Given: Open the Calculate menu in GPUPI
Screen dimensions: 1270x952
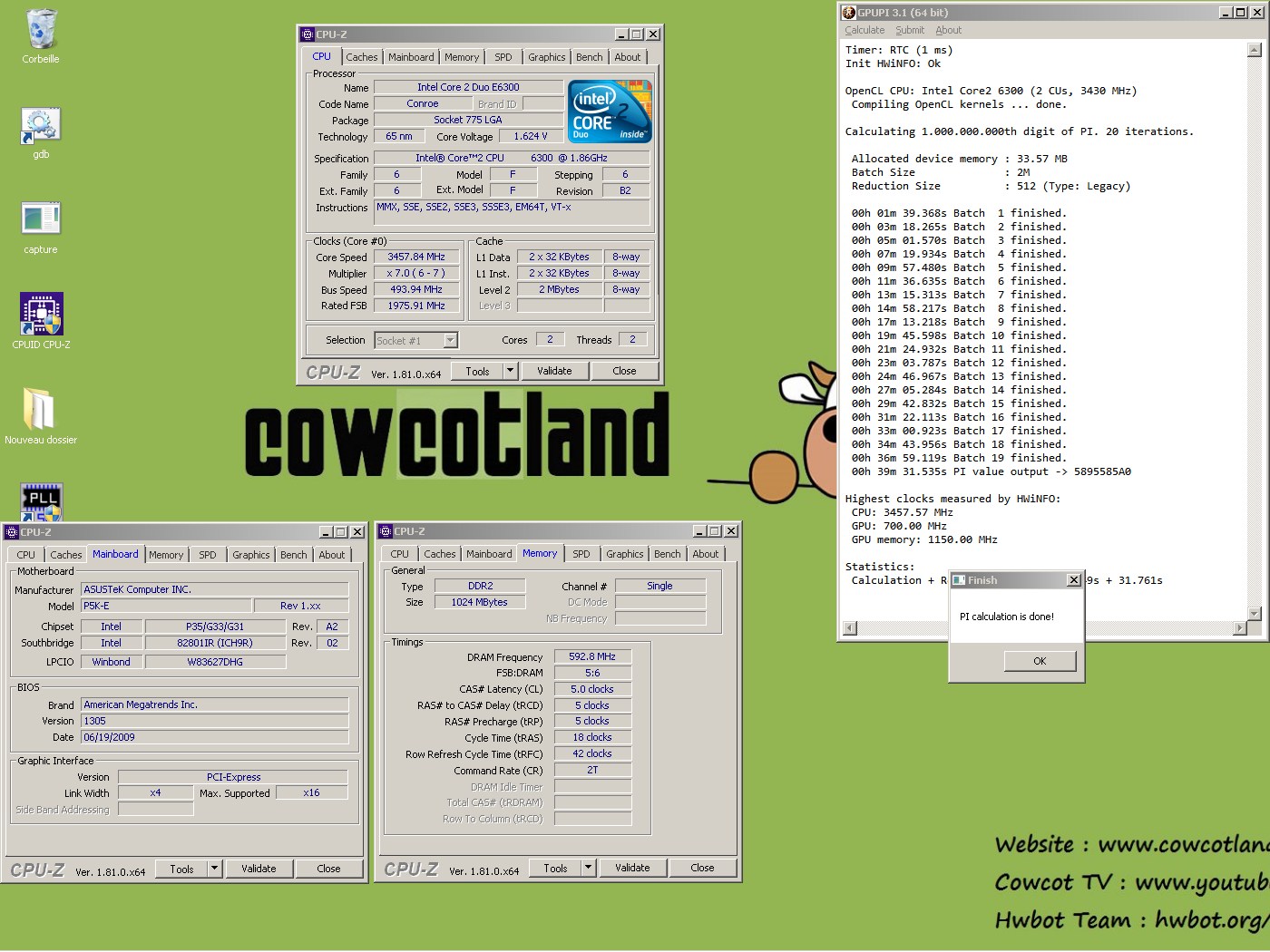Looking at the screenshot, I should pos(865,30).
